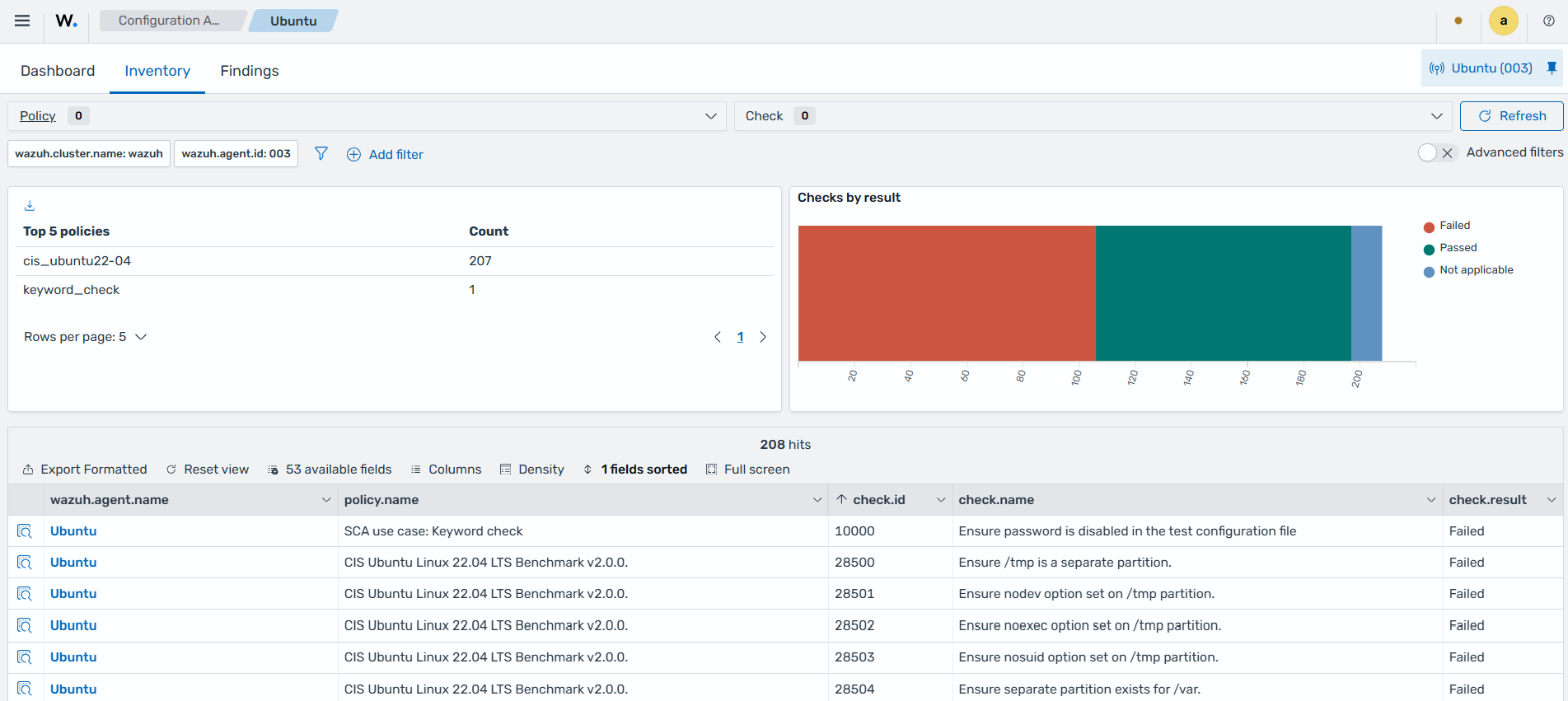Click Reset view button
This screenshot has height=701, width=1568.
pyautogui.click(x=208, y=470)
